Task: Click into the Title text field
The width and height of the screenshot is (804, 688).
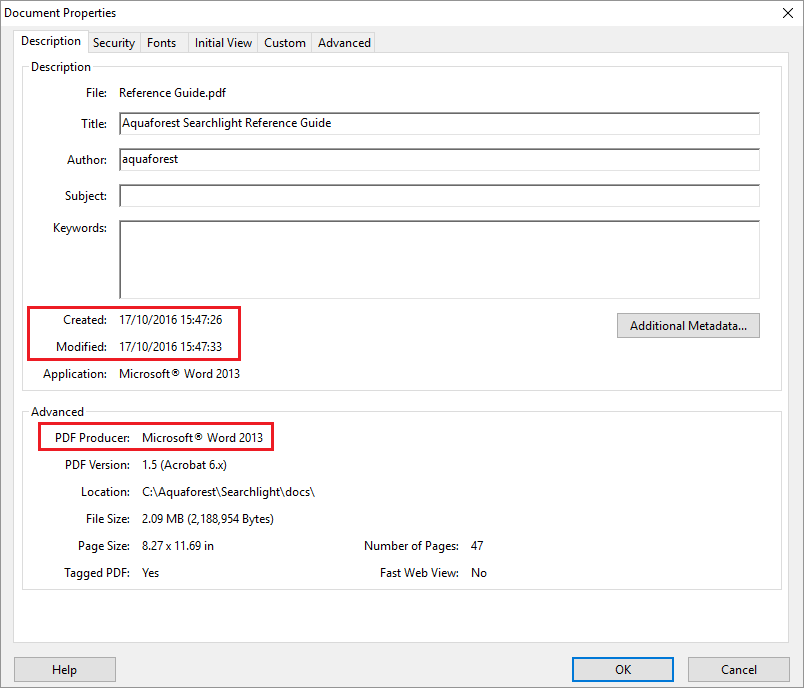Action: click(x=439, y=123)
